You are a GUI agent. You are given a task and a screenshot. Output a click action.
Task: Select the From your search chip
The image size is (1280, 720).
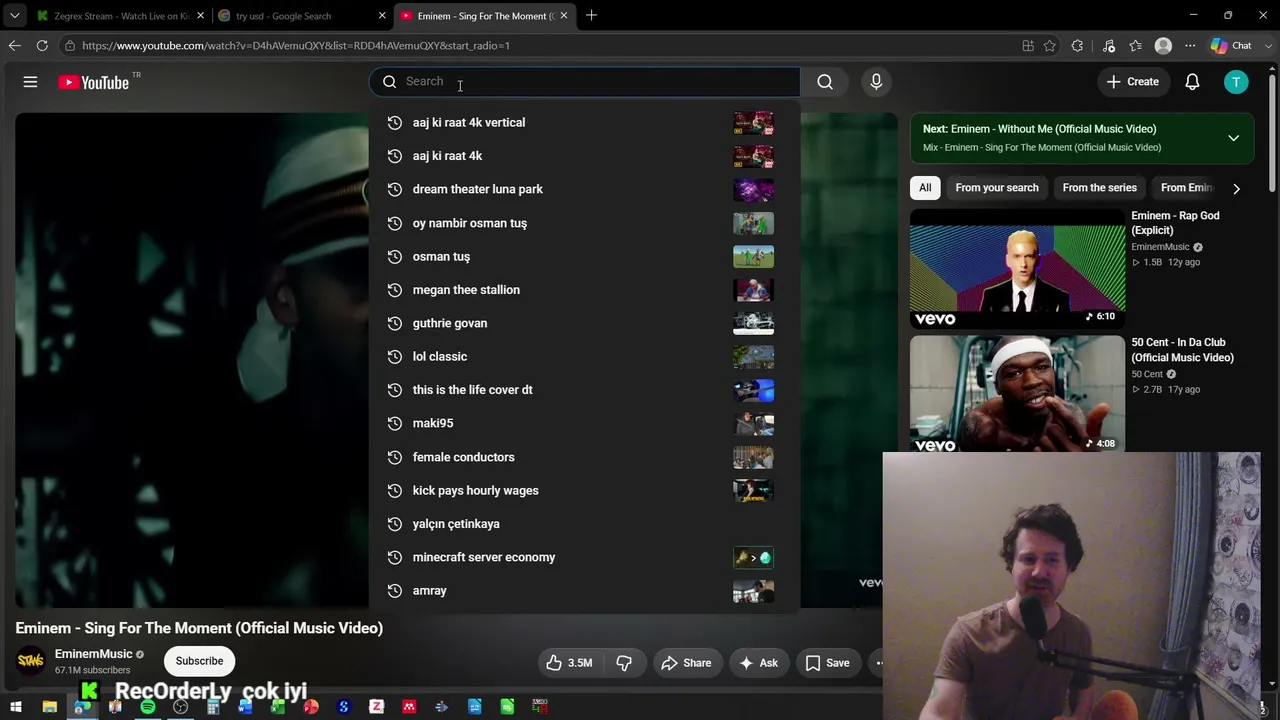point(997,188)
